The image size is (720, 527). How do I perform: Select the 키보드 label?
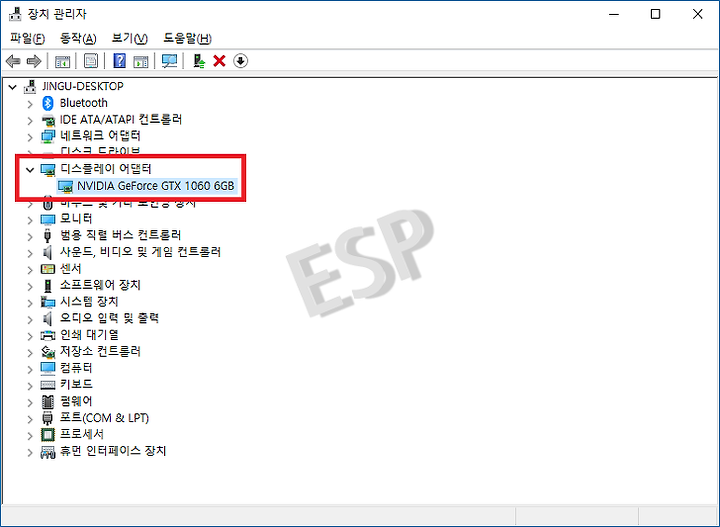coord(76,384)
